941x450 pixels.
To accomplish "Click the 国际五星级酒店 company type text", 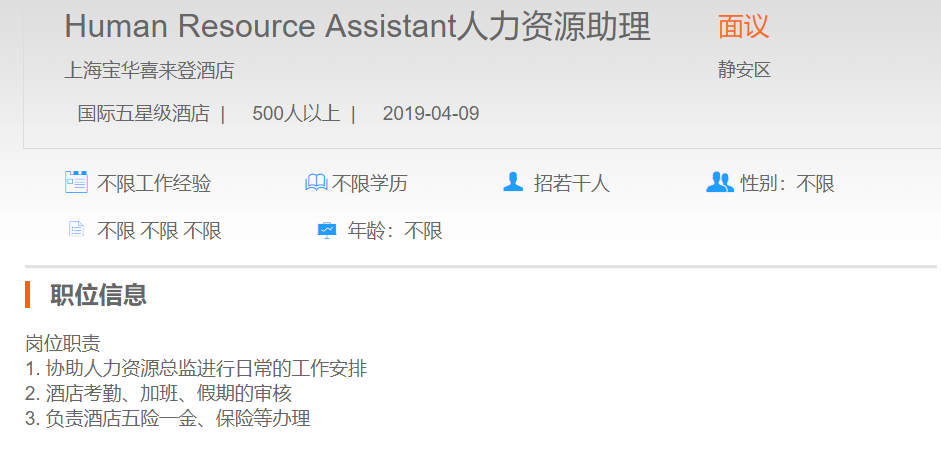I will 143,113.
